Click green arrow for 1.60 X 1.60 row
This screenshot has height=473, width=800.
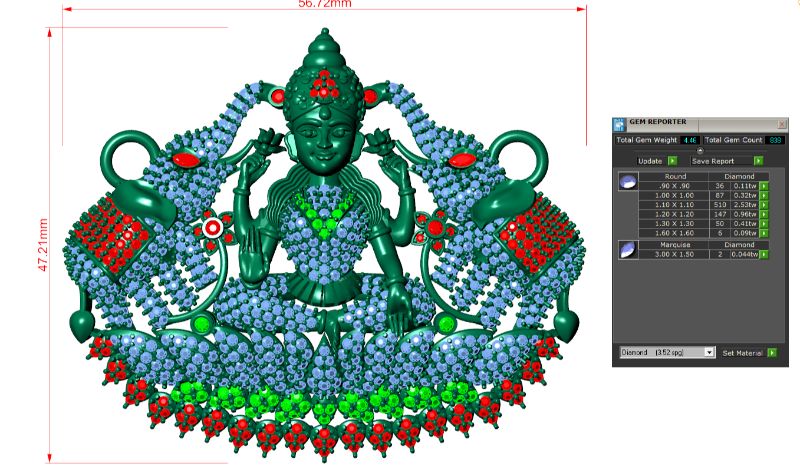point(763,235)
